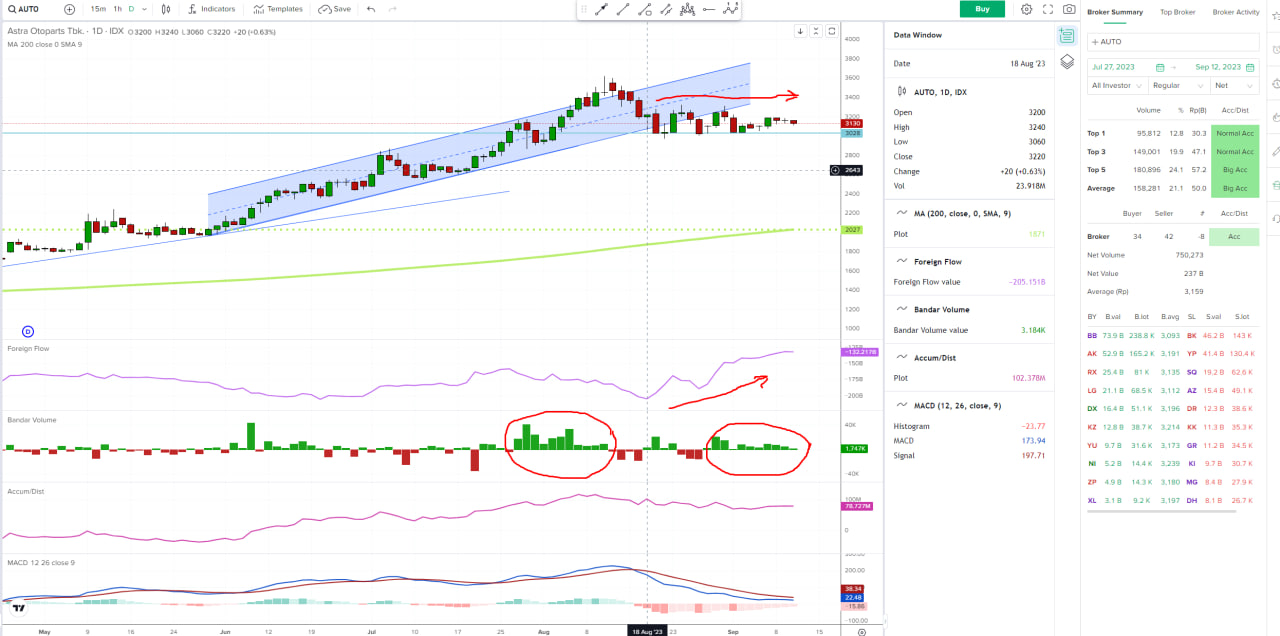Switch to the Broker Activity tab
The height and width of the screenshot is (636, 1280).
(x=1236, y=12)
